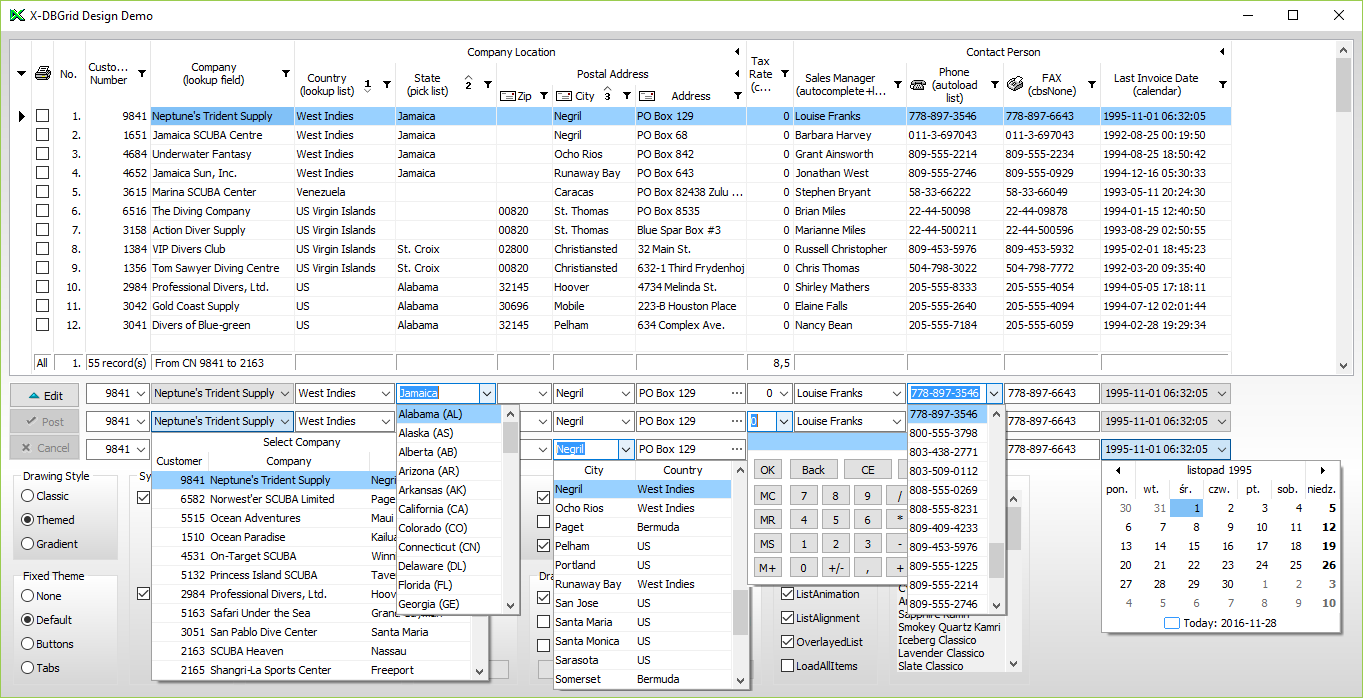Uncheck the OverlayedList checkbox

click(788, 642)
